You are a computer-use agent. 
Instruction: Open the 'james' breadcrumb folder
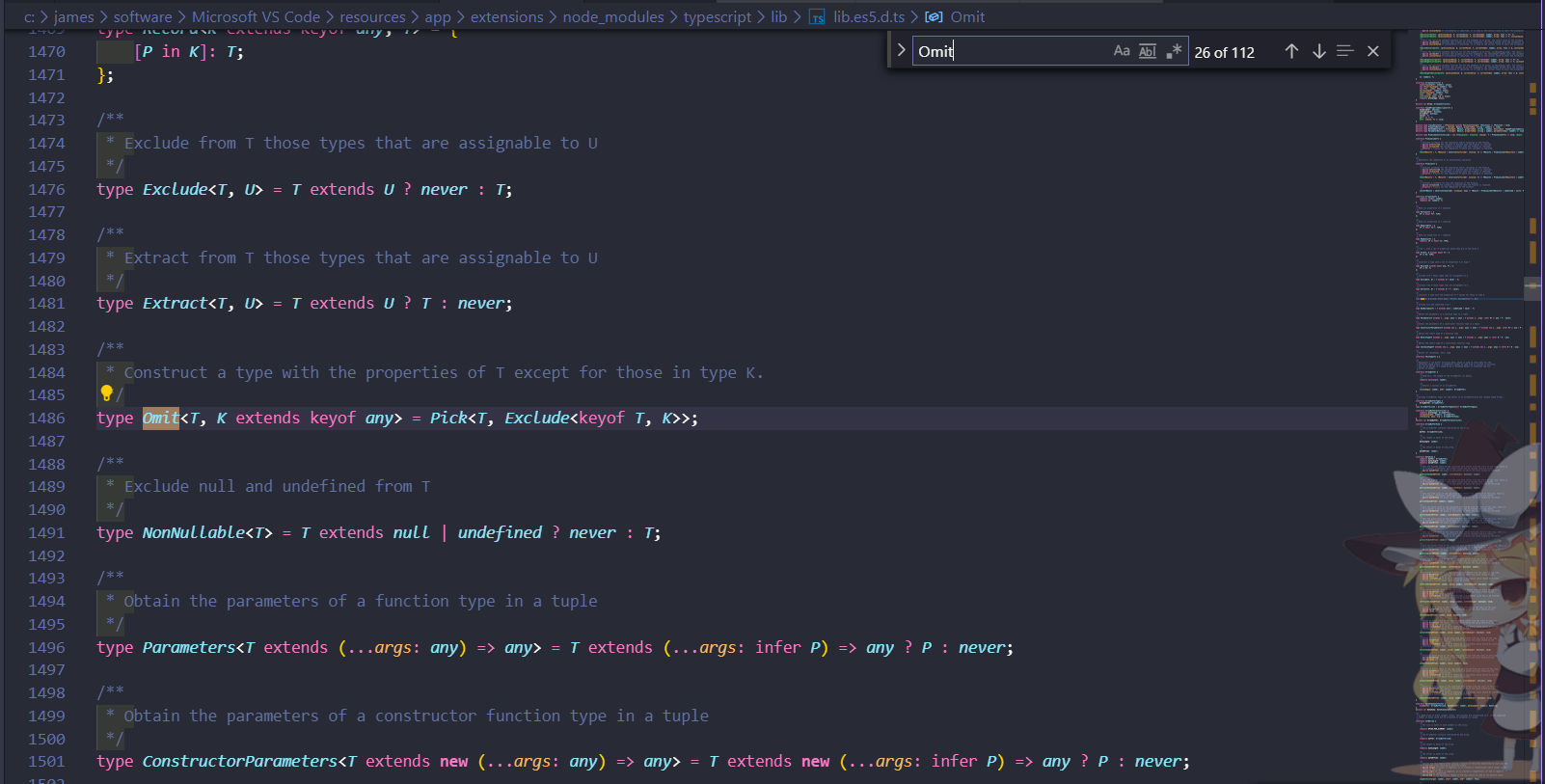74,16
